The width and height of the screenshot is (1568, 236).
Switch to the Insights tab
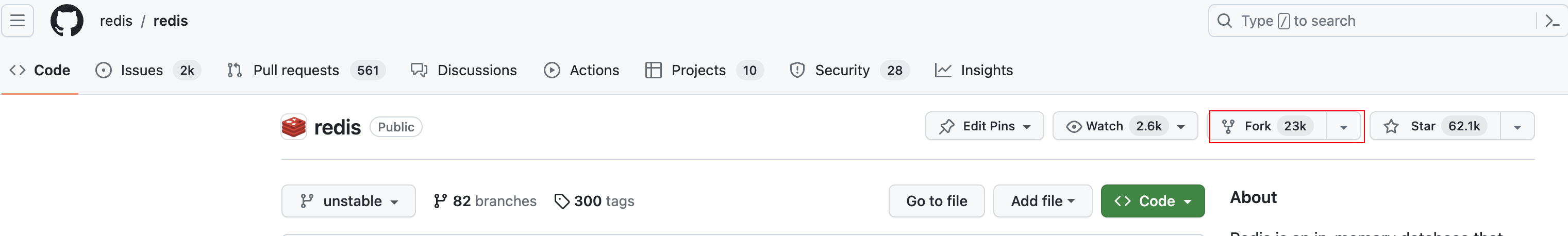click(x=986, y=71)
